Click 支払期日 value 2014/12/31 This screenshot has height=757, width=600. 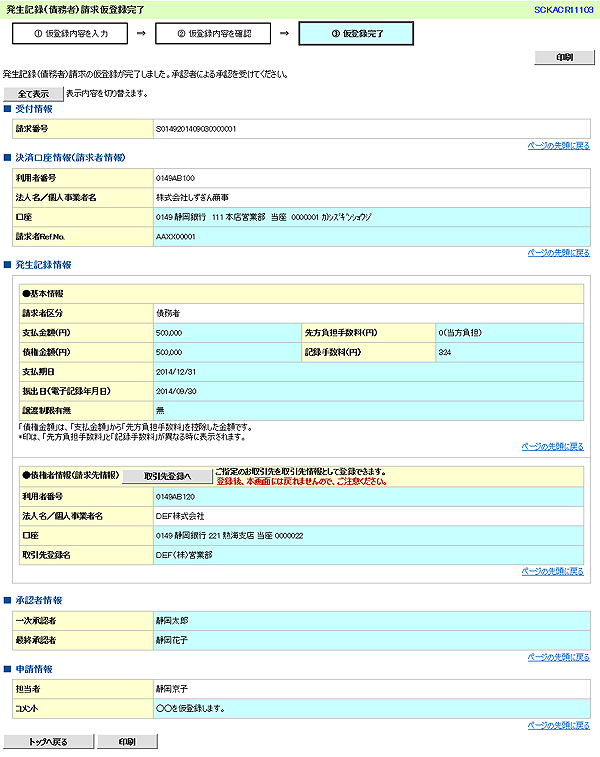[x=176, y=372]
